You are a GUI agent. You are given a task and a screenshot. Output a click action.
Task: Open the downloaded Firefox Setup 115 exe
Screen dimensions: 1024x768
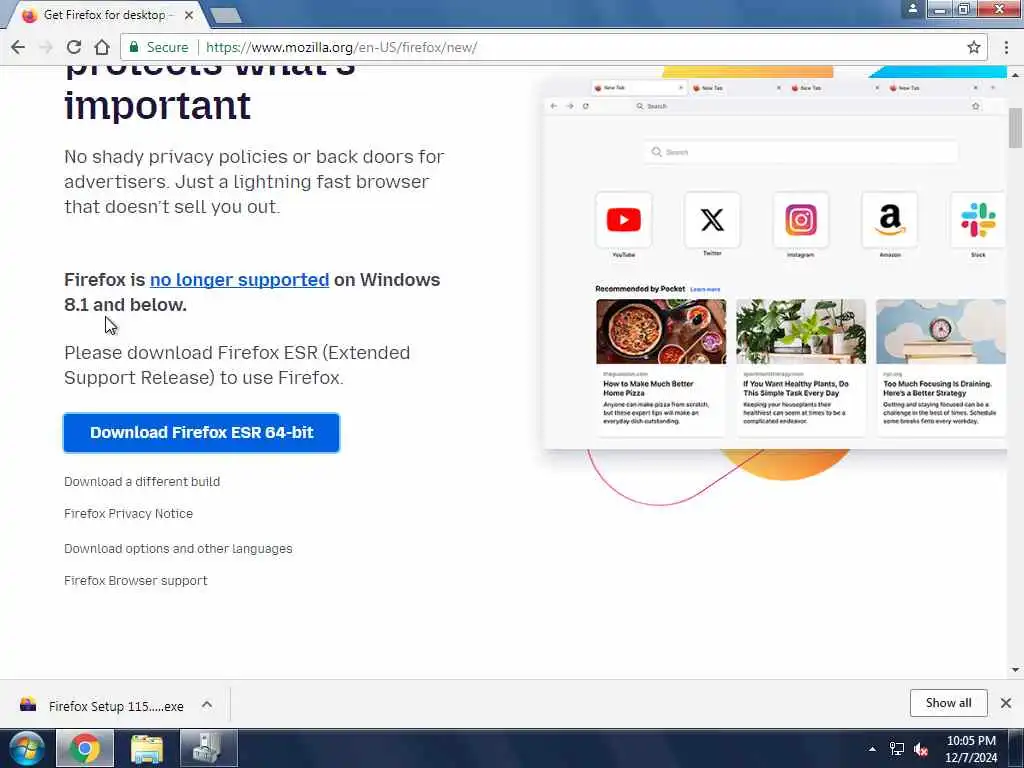point(116,706)
